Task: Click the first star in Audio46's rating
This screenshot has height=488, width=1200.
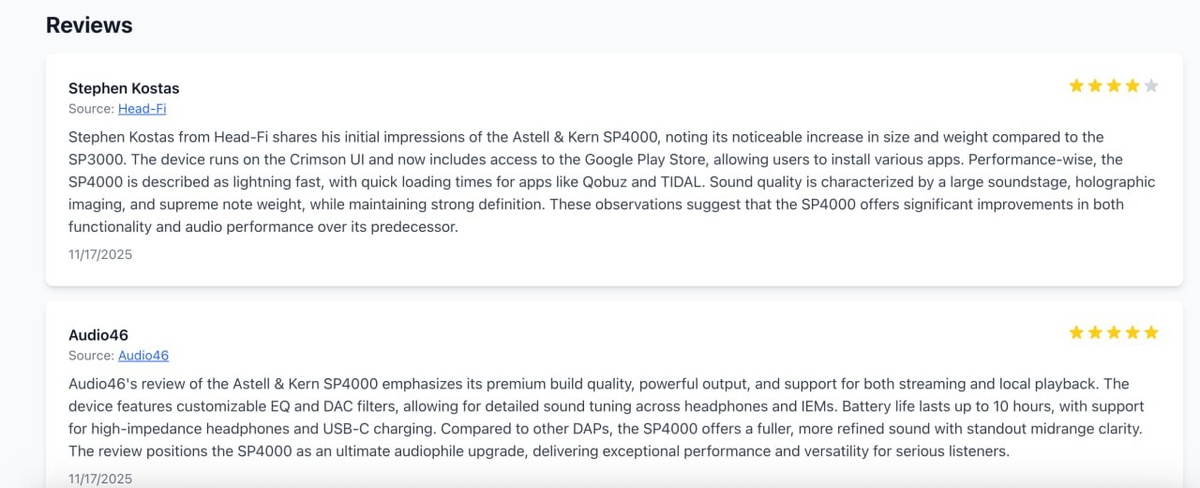Action: [x=1077, y=332]
